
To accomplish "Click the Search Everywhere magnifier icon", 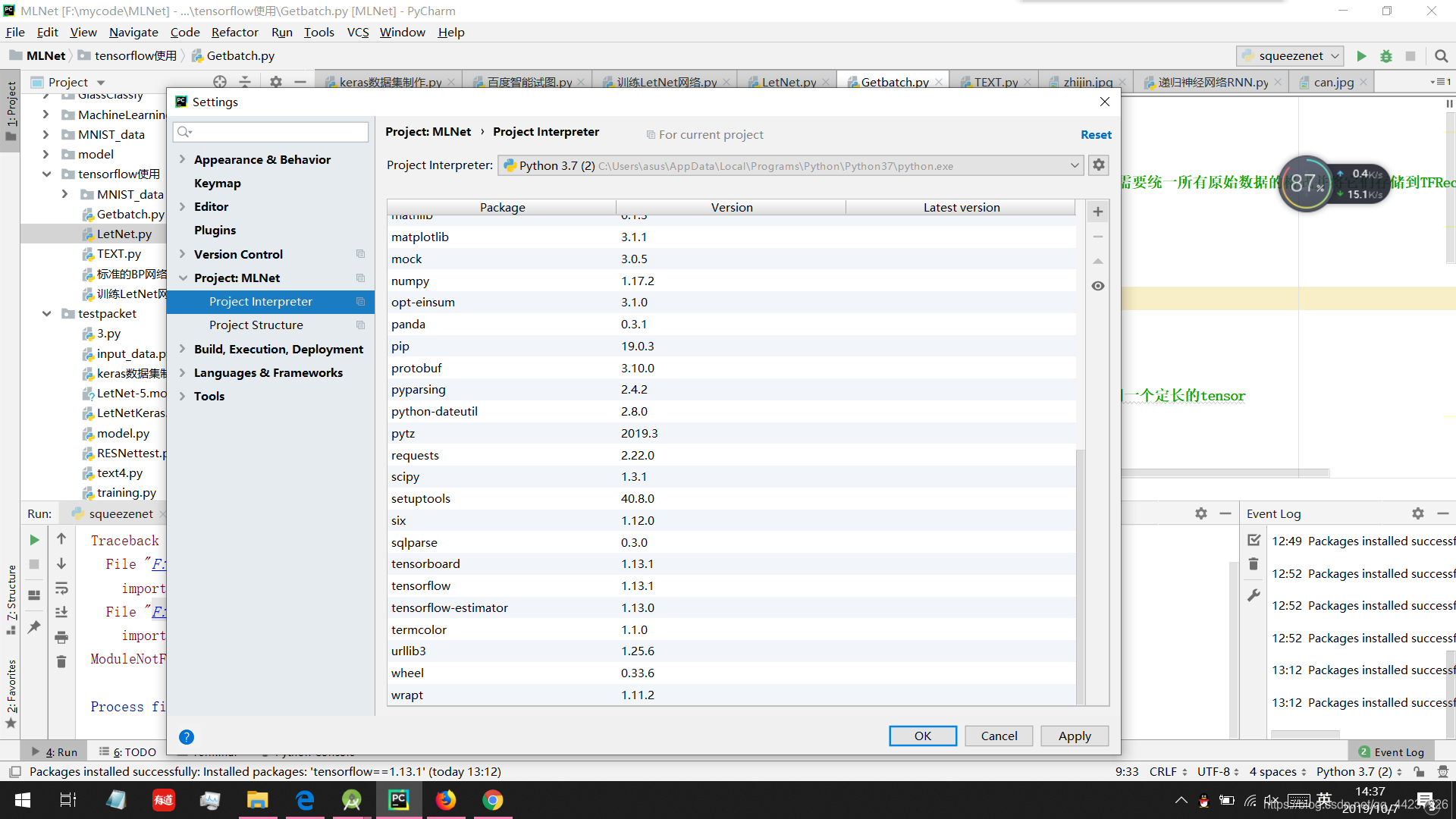I will coord(1441,56).
